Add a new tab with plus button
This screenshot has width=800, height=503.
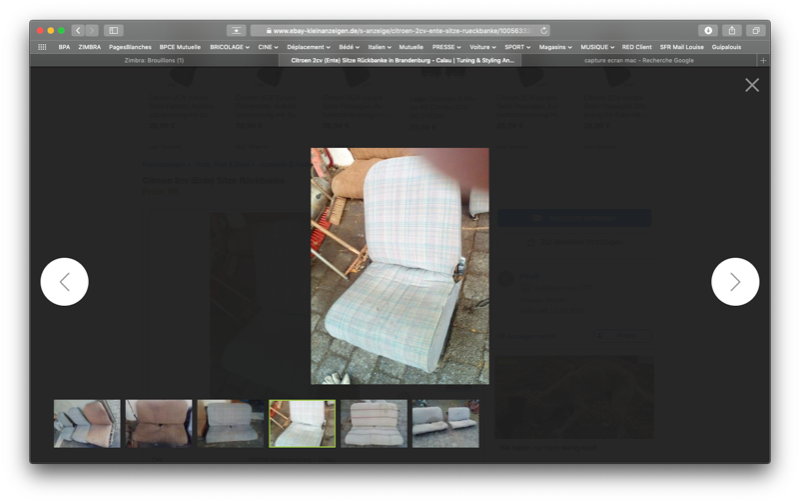pos(763,60)
